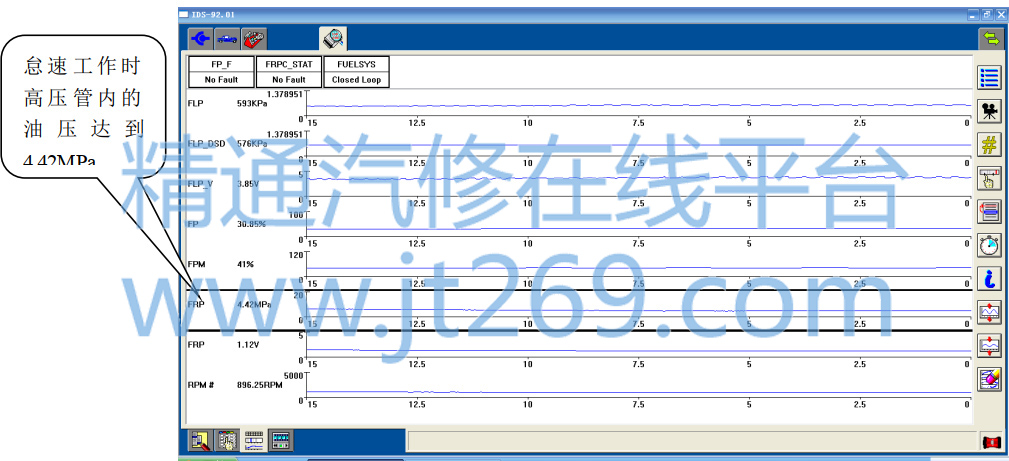Click the blue back-arrow tab at top left
The height and width of the screenshot is (461, 1009).
point(201,39)
